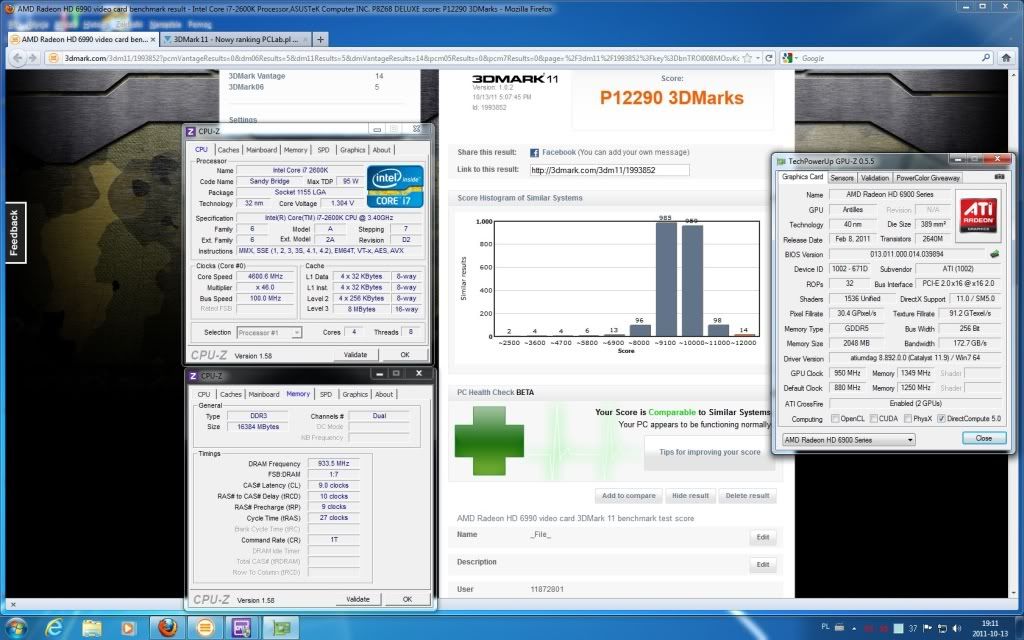The image size is (1024, 640).
Task: Switch to the Mainboard tab in top CPU-Z
Action: pos(261,150)
